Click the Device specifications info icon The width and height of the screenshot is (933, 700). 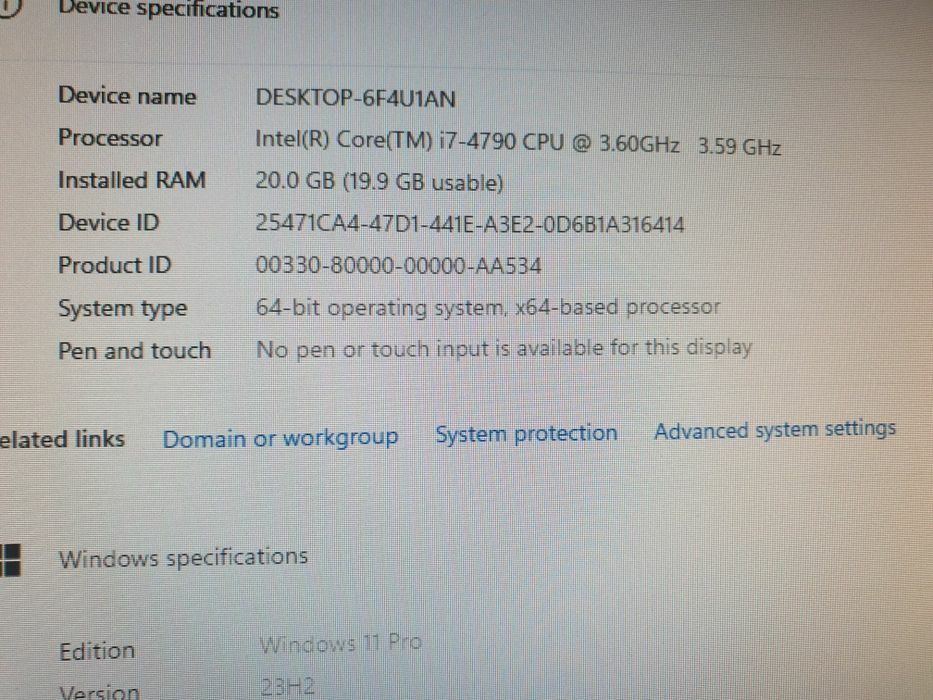[9, 7]
